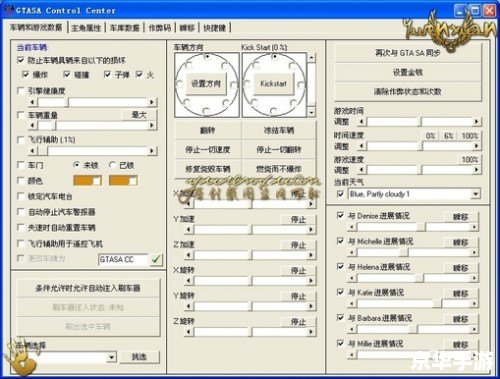Click left arrow of 时间速度 slider

pyautogui.click(x=362, y=146)
